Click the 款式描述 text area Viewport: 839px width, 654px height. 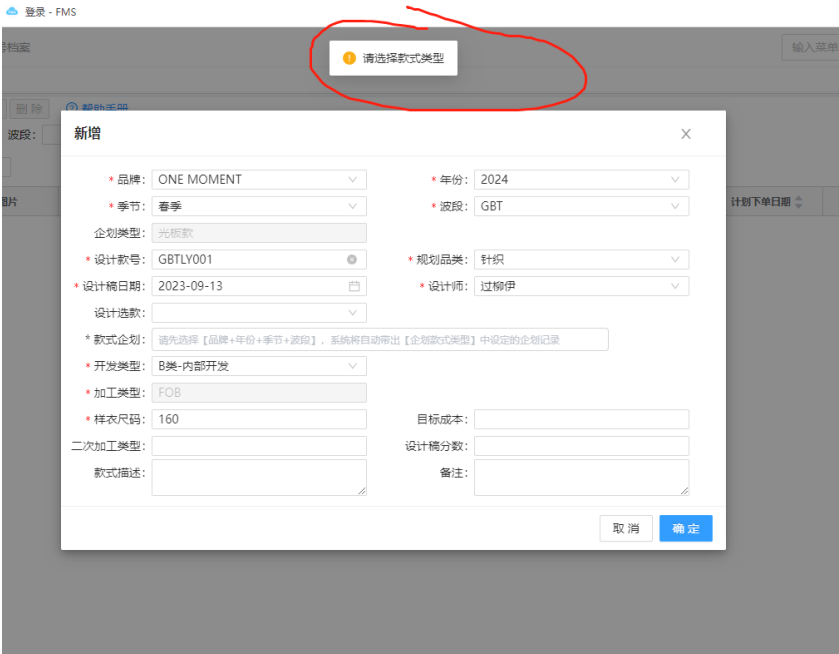(x=258, y=477)
